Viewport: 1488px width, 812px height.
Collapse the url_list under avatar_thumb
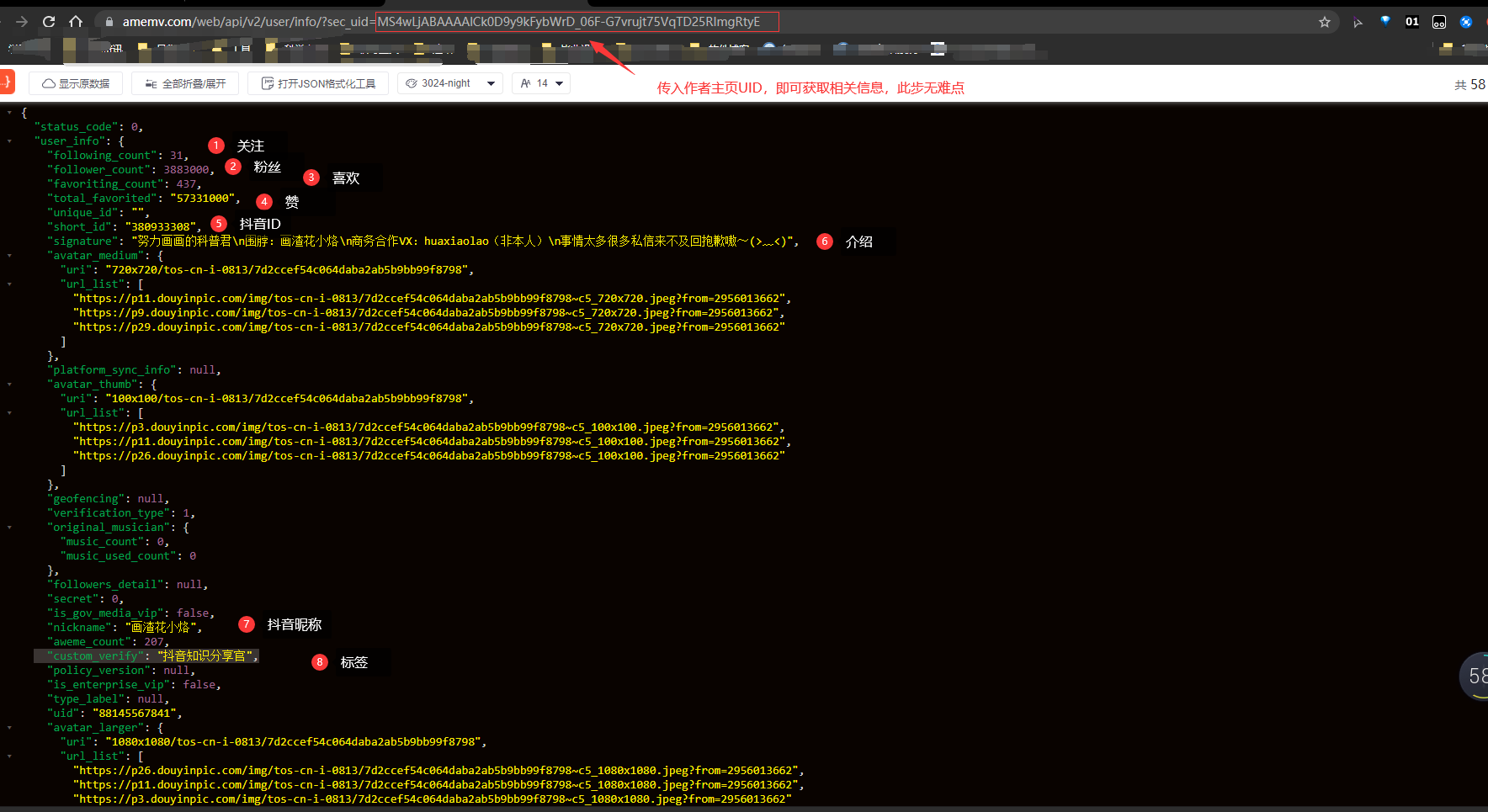(9, 412)
